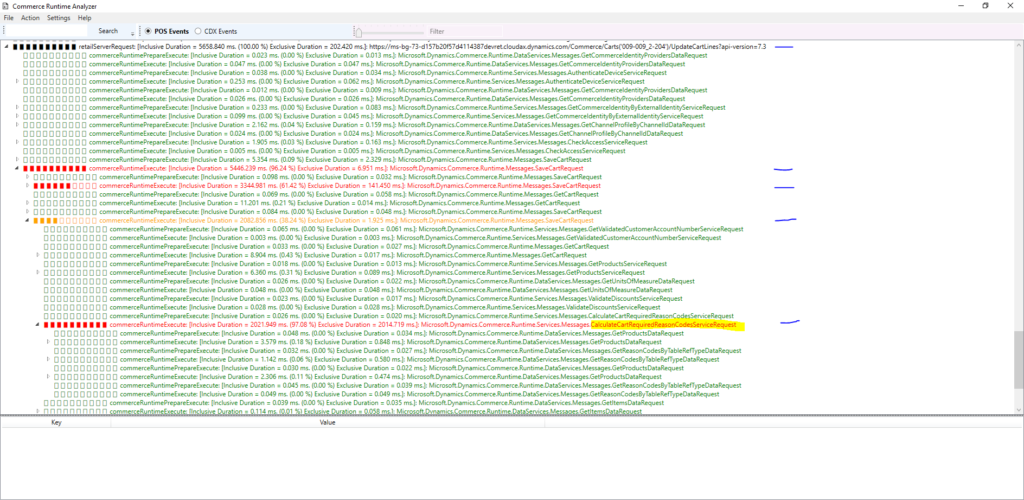Select the ValidateDiscountsServiceRequest 0.028 ms row

[x=385, y=307]
